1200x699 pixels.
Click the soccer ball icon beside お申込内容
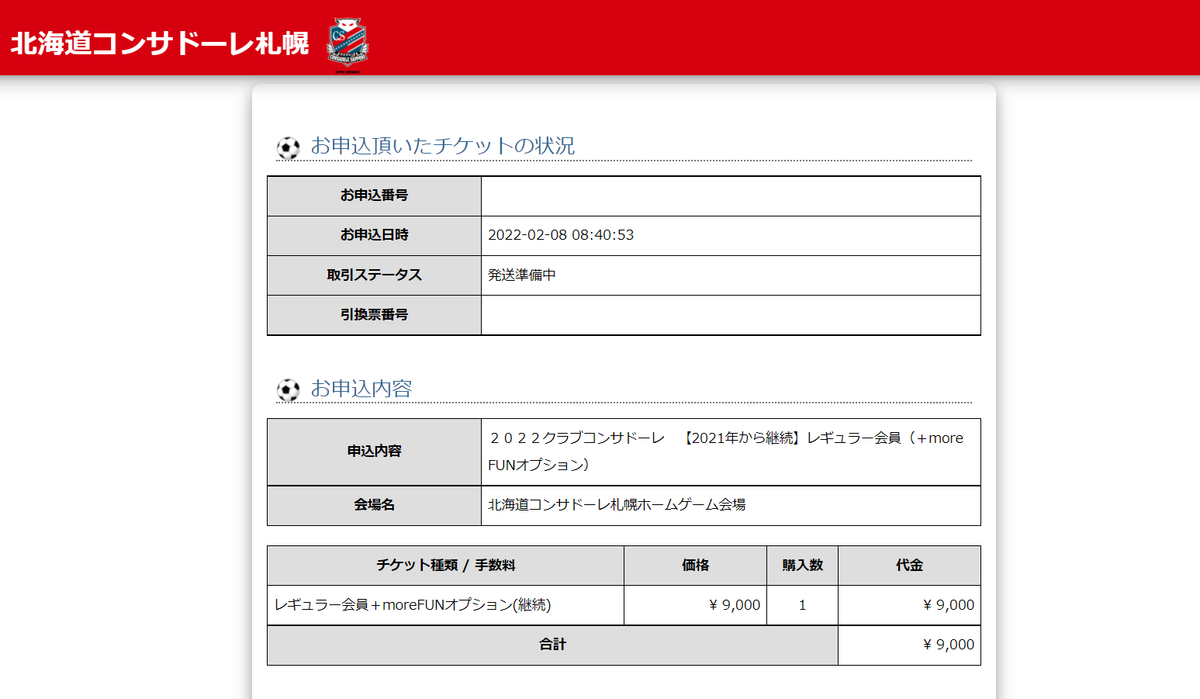click(288, 390)
